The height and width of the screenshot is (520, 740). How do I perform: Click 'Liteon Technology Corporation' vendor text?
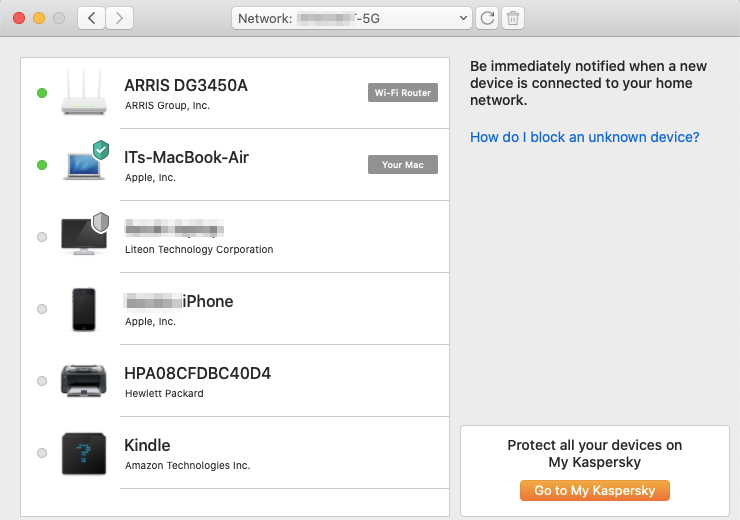pos(199,250)
